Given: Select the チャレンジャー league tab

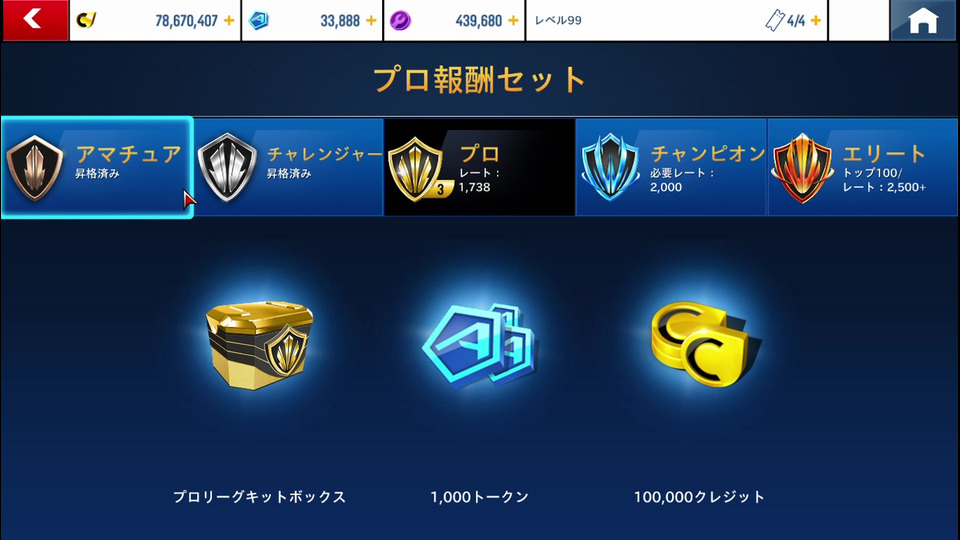Looking at the screenshot, I should (x=288, y=167).
